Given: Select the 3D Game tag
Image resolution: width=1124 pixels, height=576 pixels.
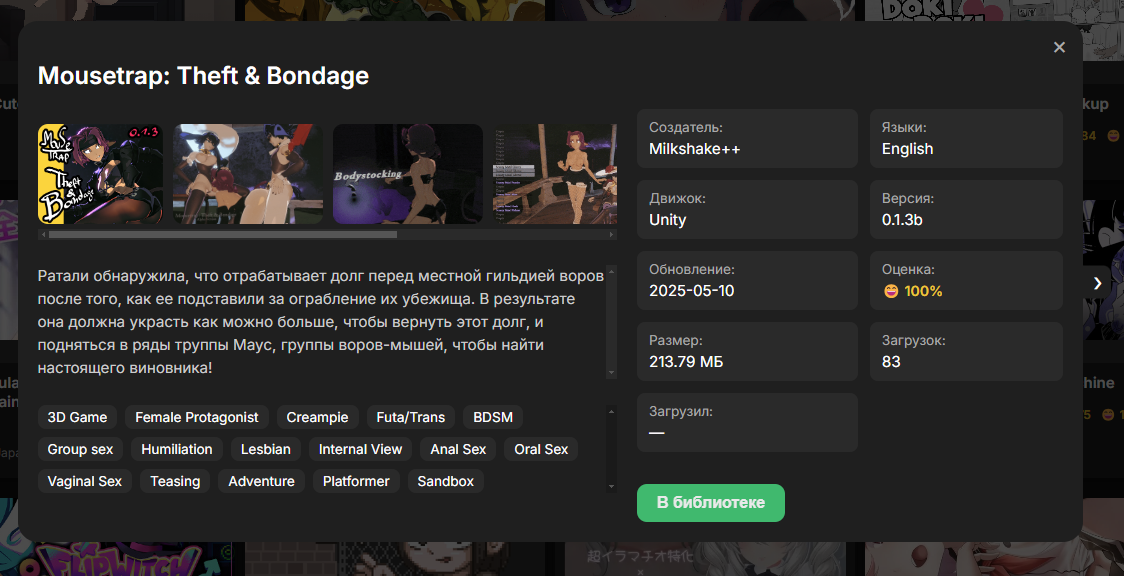Looking at the screenshot, I should [77, 417].
